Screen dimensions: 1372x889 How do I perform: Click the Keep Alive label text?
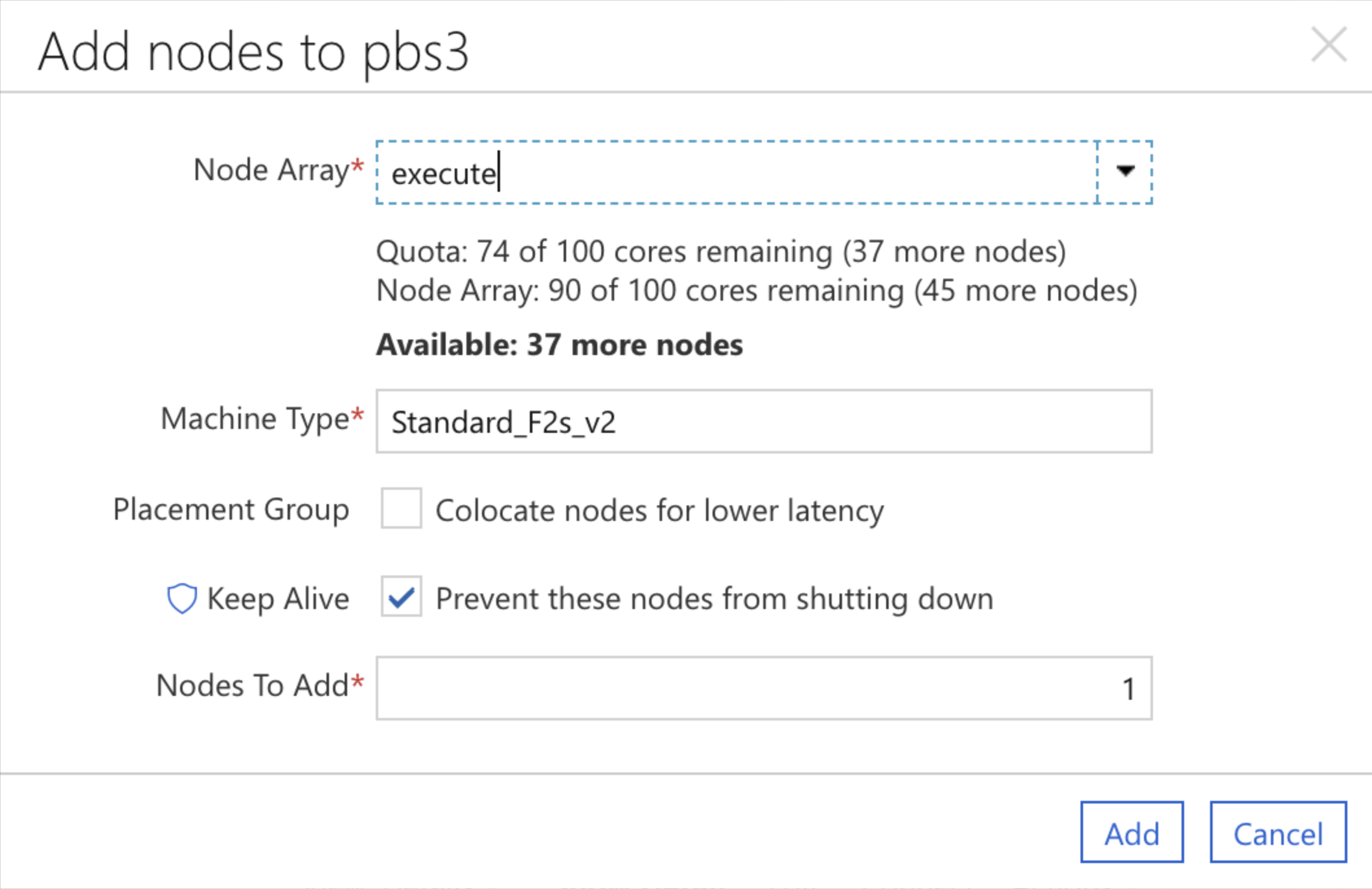(x=278, y=598)
